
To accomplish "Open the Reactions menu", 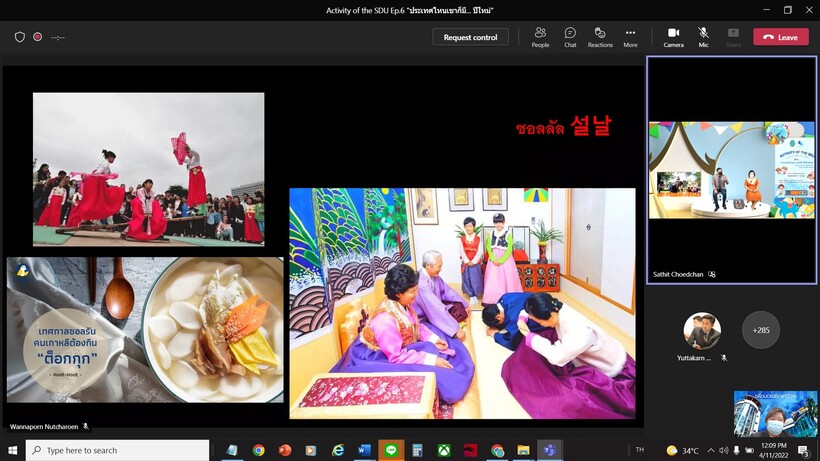I will [x=600, y=37].
